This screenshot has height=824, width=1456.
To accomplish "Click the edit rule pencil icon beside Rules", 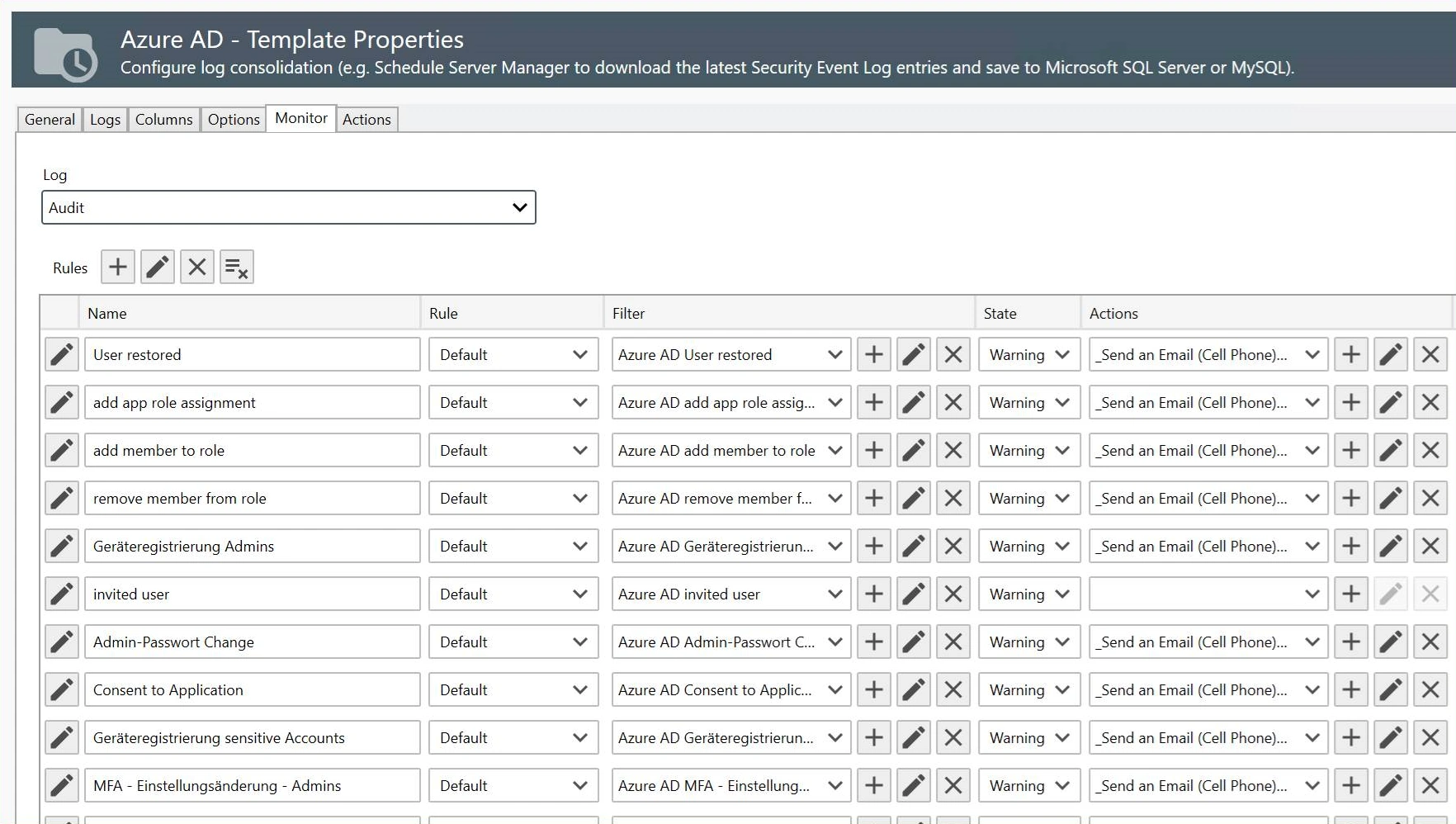I will [158, 267].
